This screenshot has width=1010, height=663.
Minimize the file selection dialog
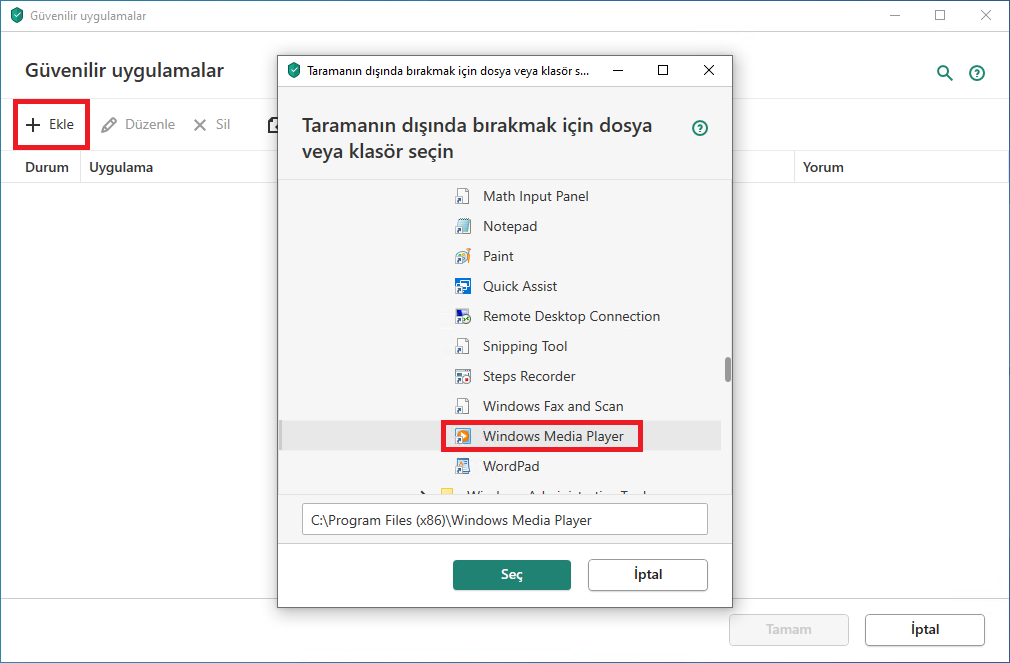point(618,70)
